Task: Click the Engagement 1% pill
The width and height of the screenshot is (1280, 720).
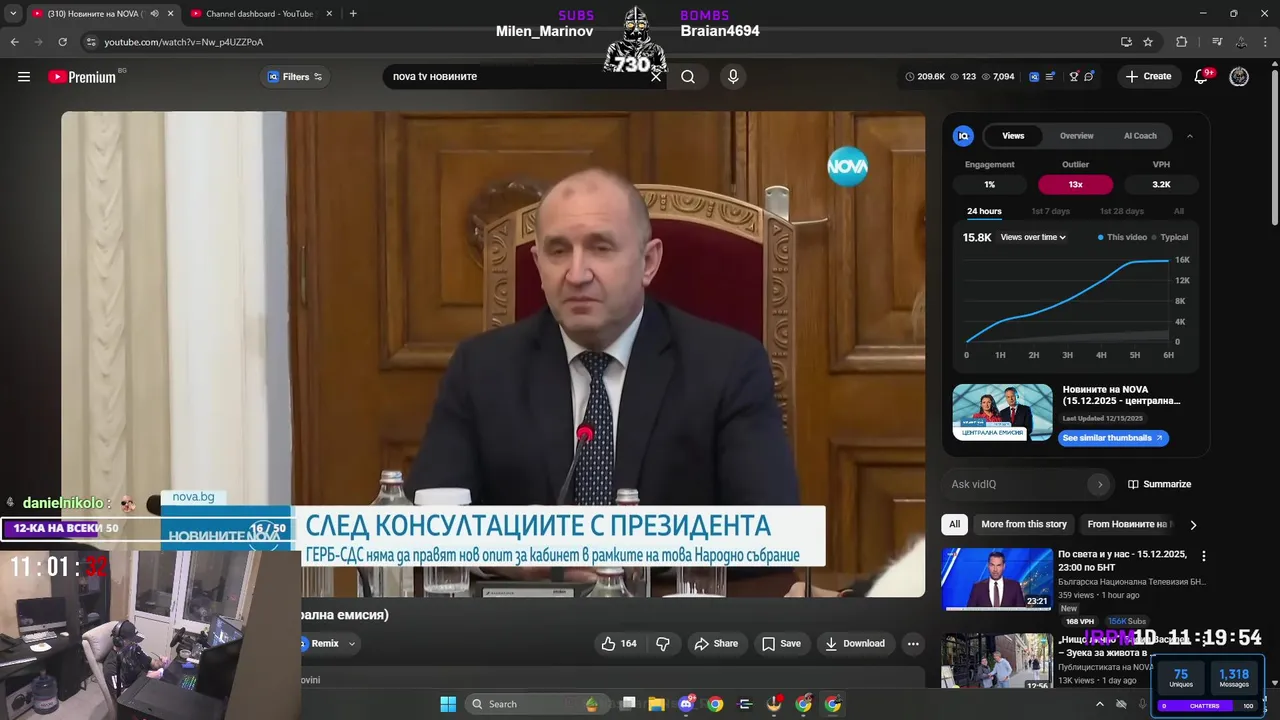Action: 989,185
